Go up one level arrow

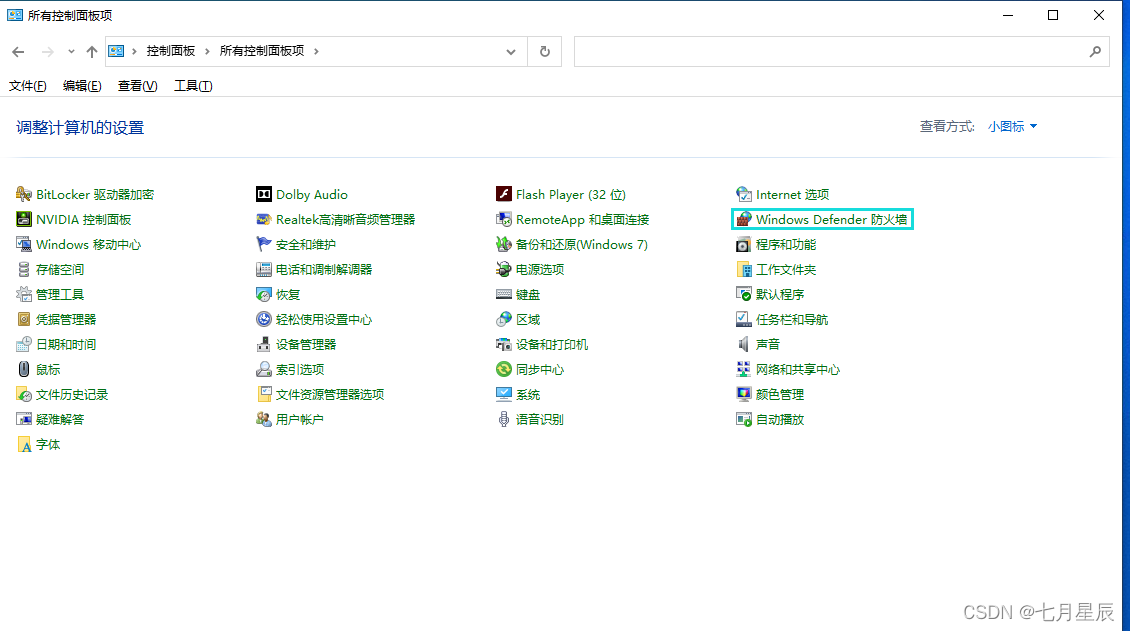click(92, 51)
